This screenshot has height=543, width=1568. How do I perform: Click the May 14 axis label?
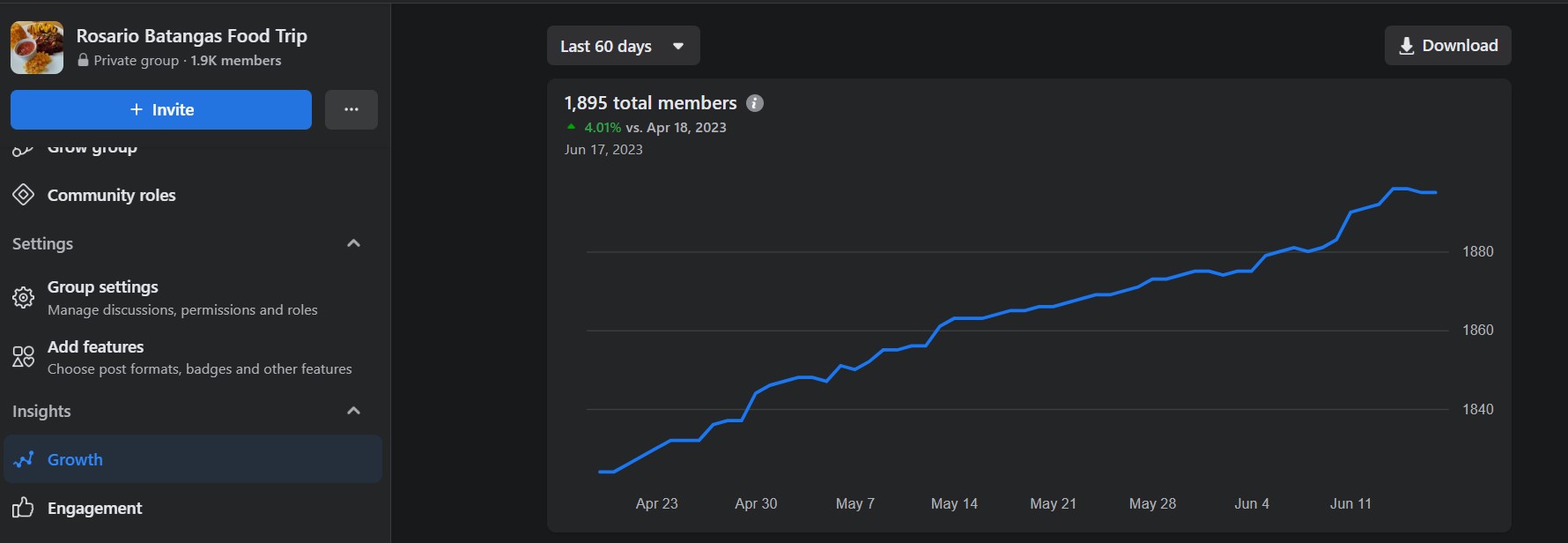click(x=954, y=503)
